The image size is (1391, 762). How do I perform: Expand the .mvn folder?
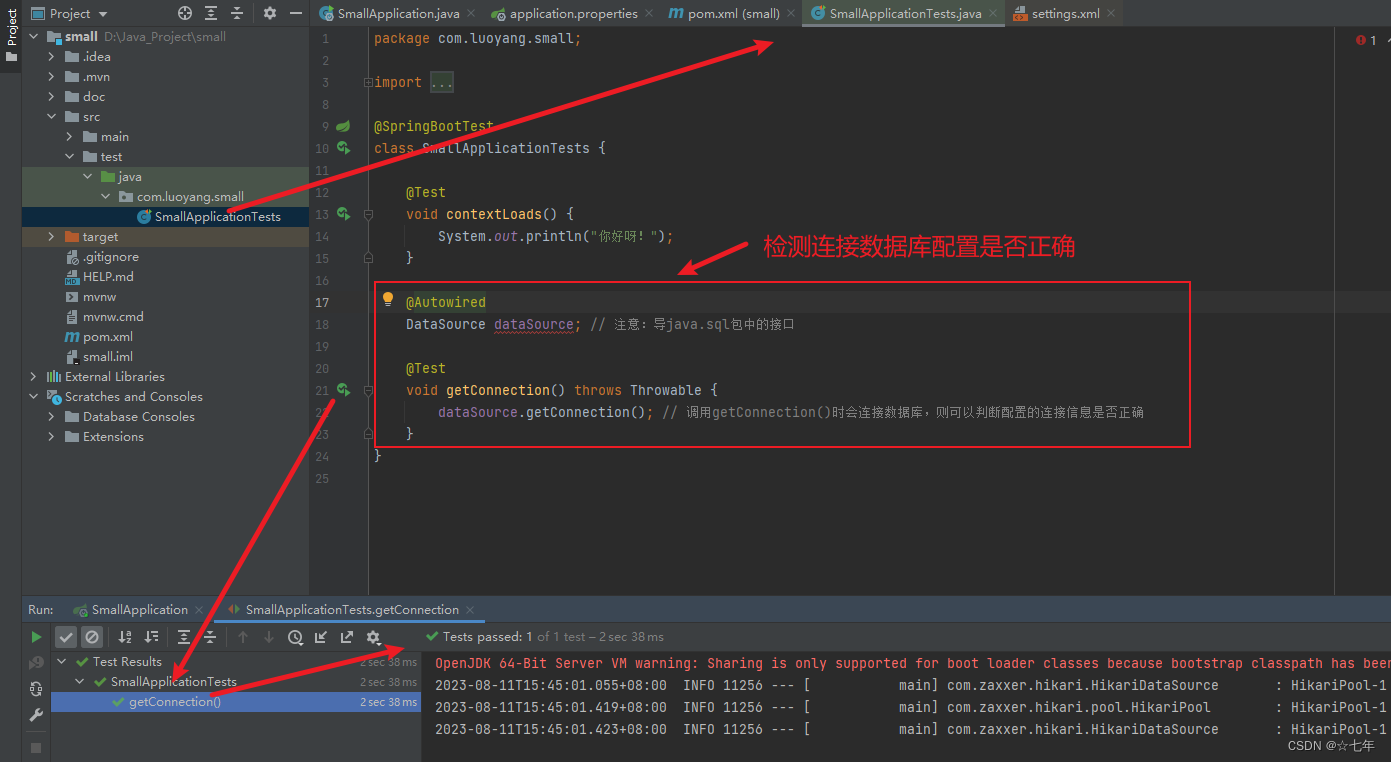(51, 77)
